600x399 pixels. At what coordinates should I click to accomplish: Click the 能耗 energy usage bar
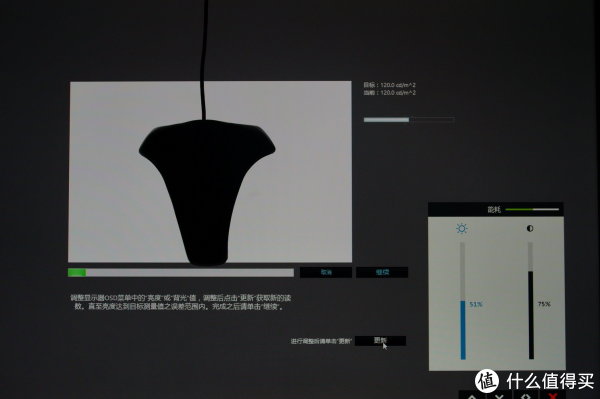[532, 210]
